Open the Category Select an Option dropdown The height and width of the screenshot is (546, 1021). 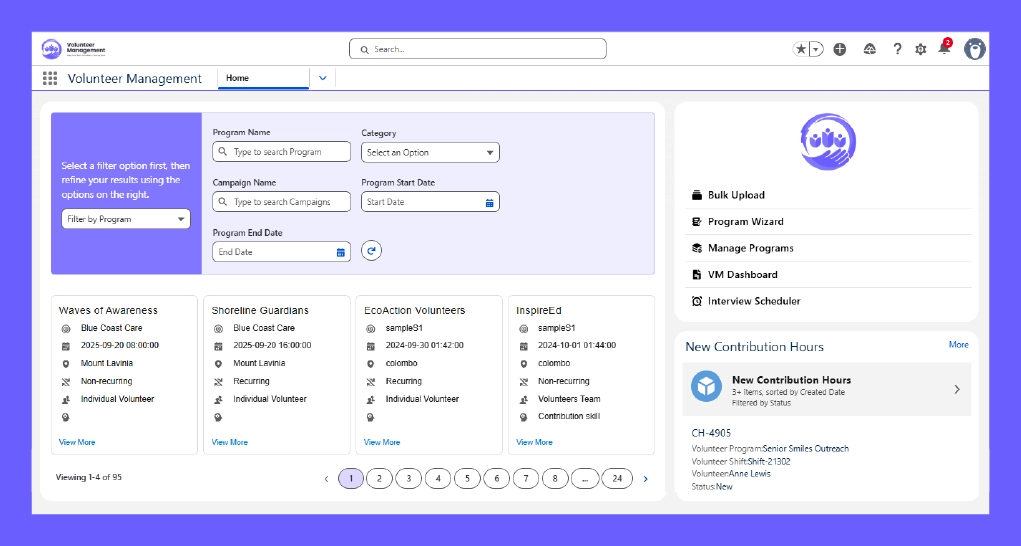coord(430,152)
